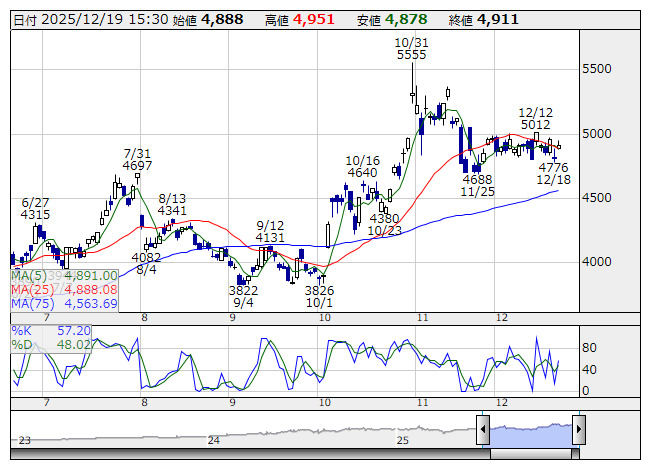653x470 pixels.
Task: Click the right range handle in navigator
Action: tap(578, 430)
